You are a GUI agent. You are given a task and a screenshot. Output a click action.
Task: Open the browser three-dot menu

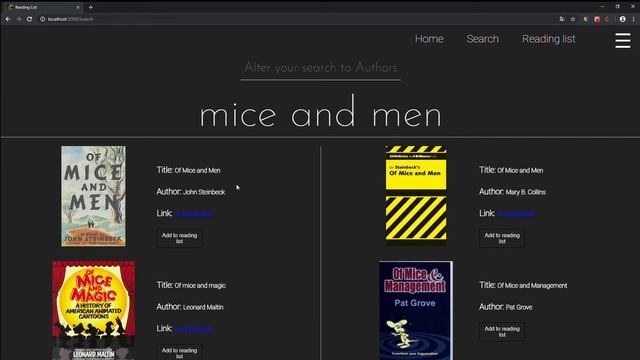pyautogui.click(x=634, y=19)
